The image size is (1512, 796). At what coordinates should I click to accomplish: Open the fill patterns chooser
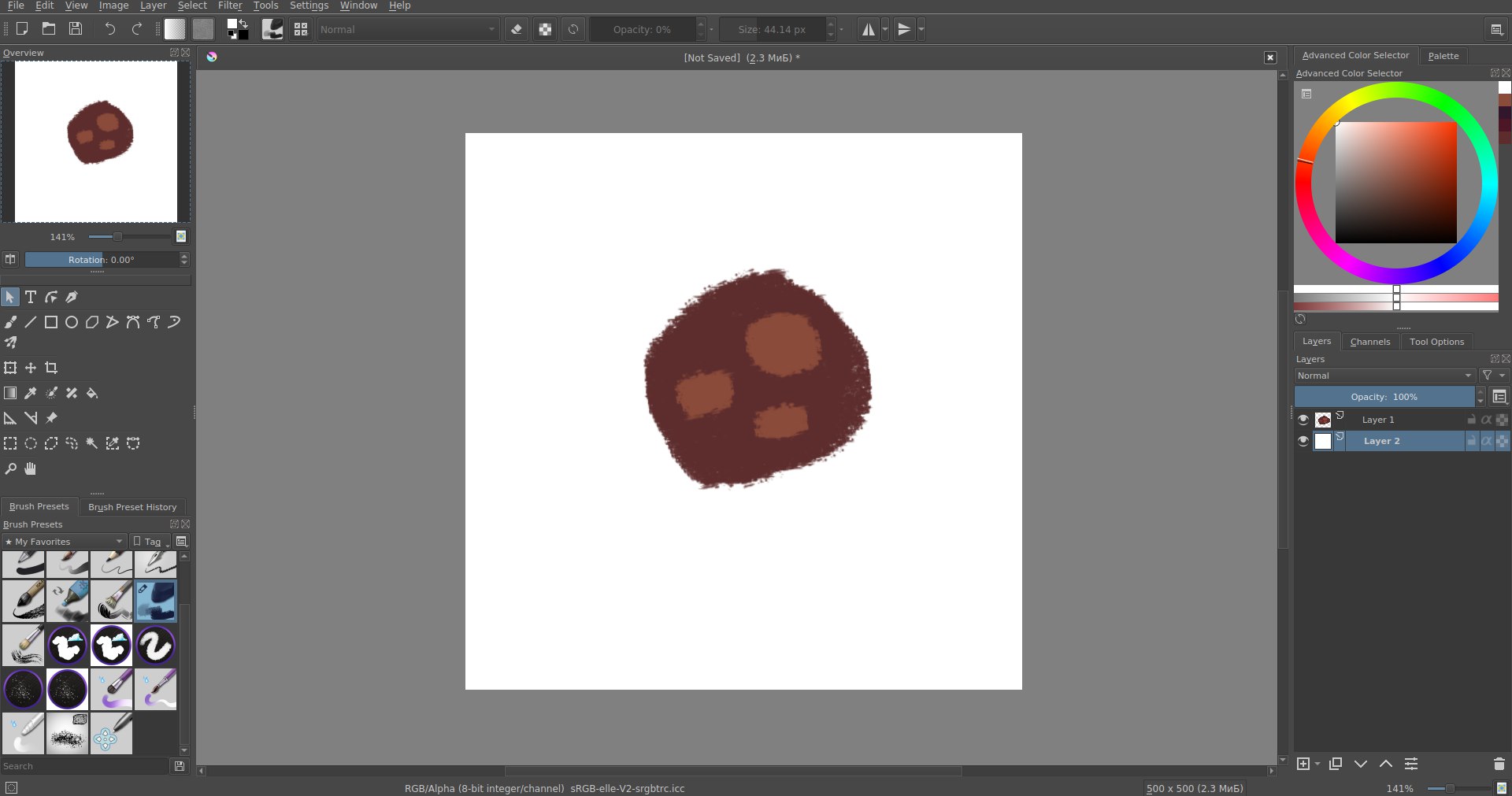[203, 29]
